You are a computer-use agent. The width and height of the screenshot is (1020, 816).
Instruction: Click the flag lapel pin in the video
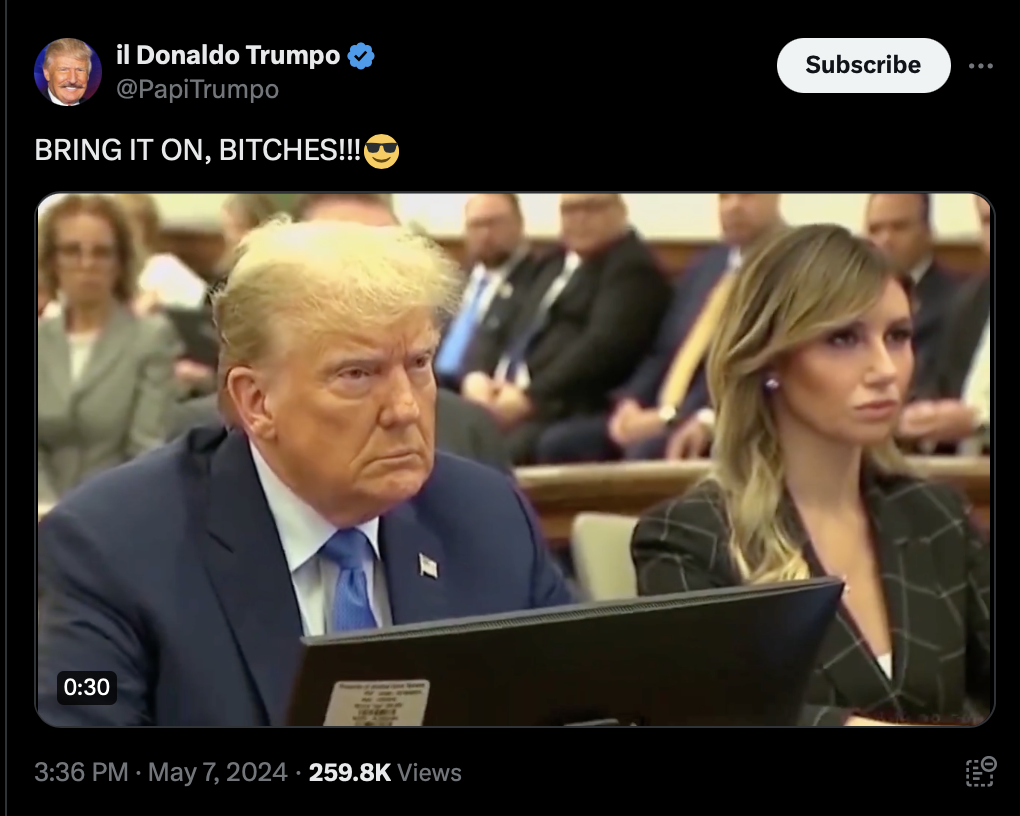tap(428, 565)
